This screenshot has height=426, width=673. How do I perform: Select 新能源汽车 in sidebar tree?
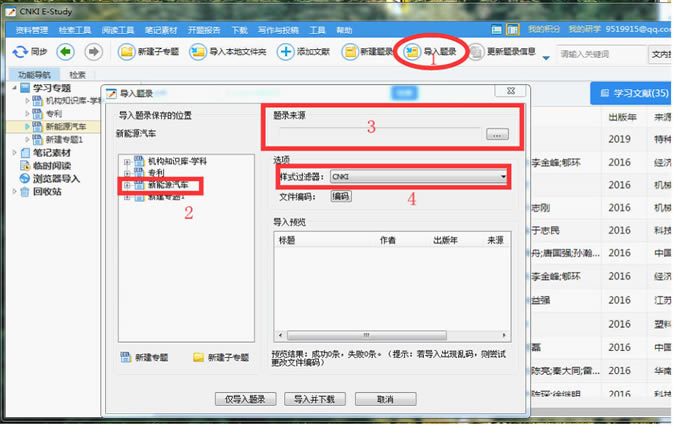pos(66,127)
